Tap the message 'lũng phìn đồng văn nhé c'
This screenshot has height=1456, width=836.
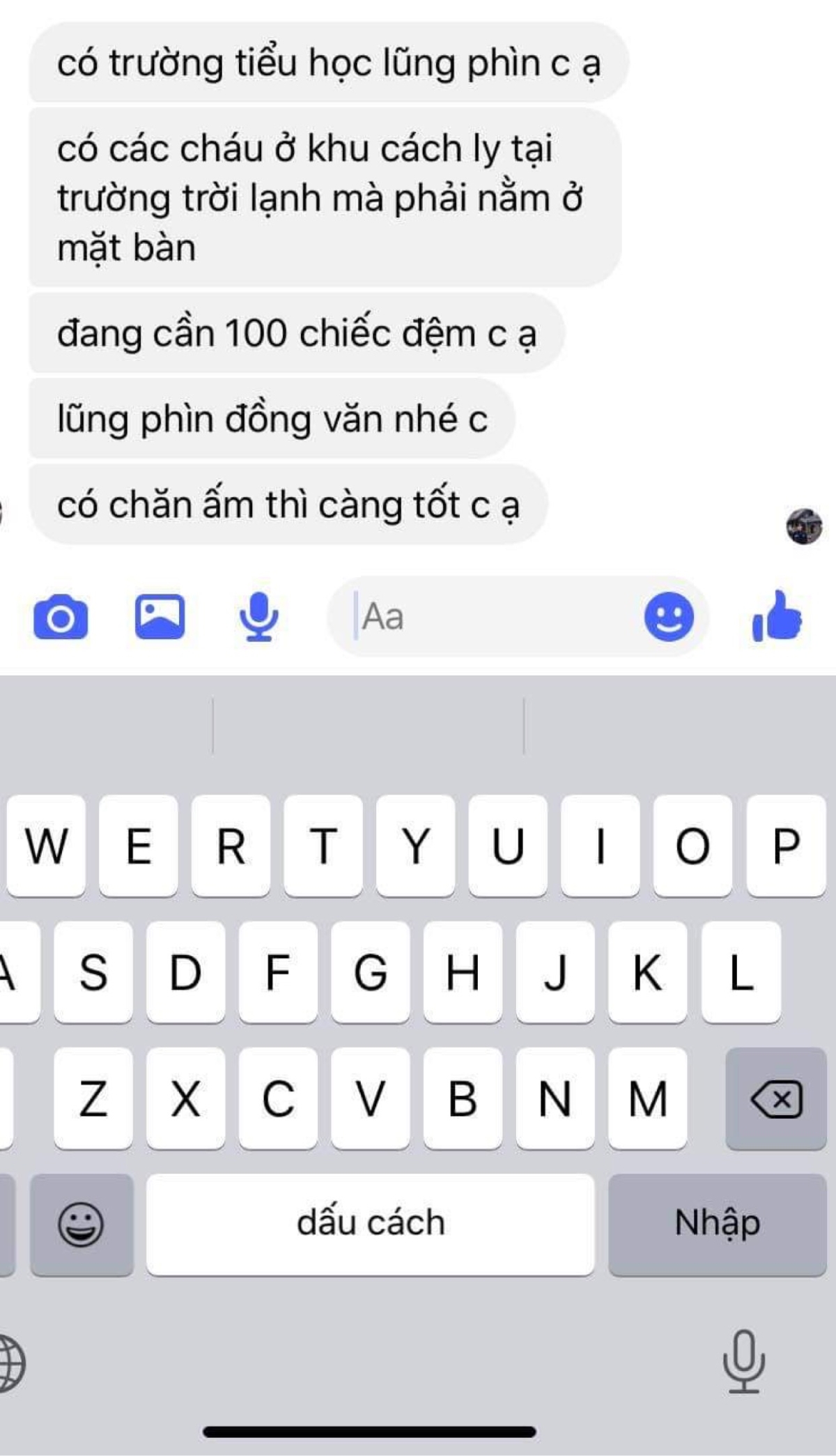click(272, 419)
